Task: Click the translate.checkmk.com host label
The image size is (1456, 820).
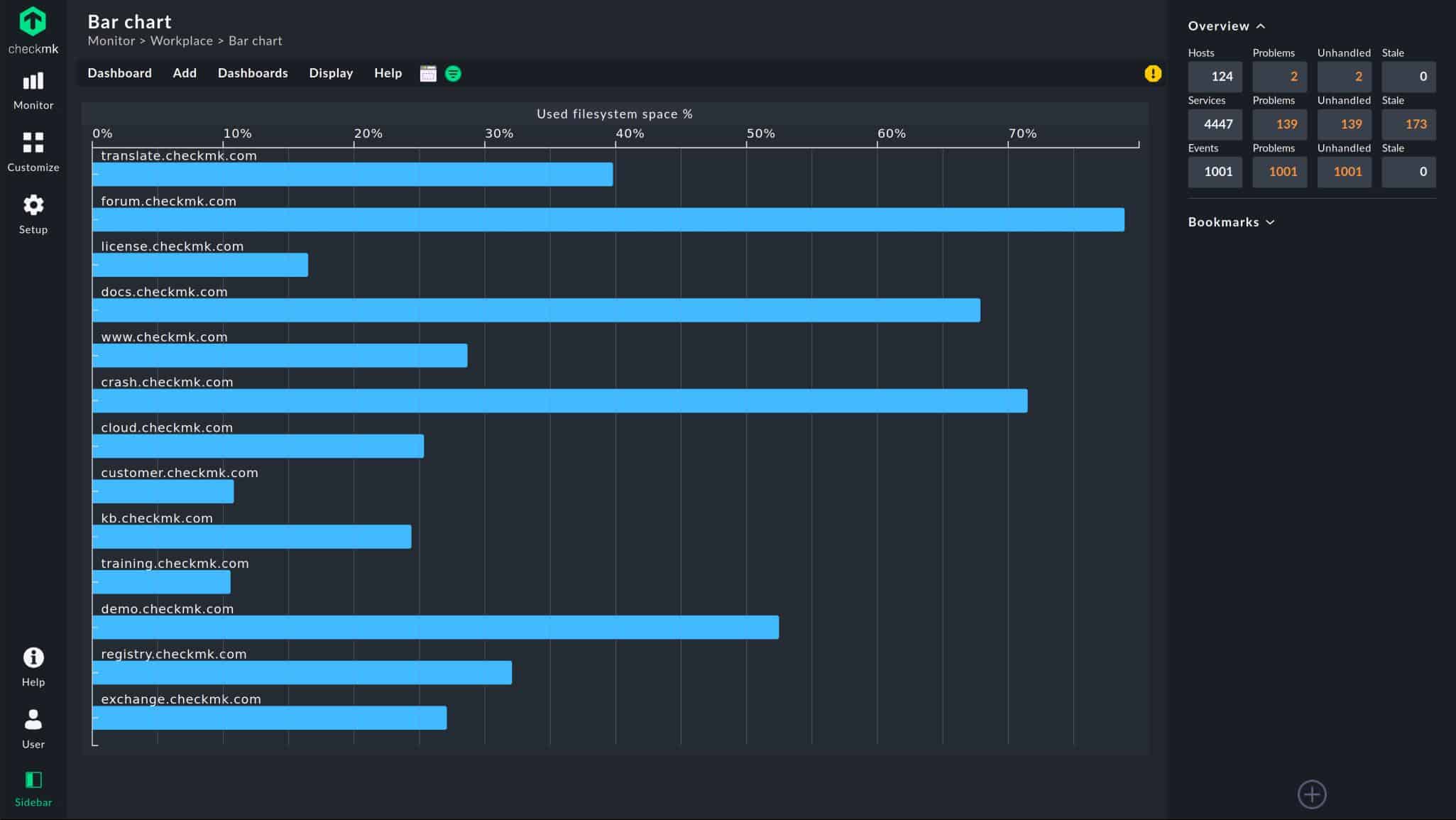Action: pos(179,155)
